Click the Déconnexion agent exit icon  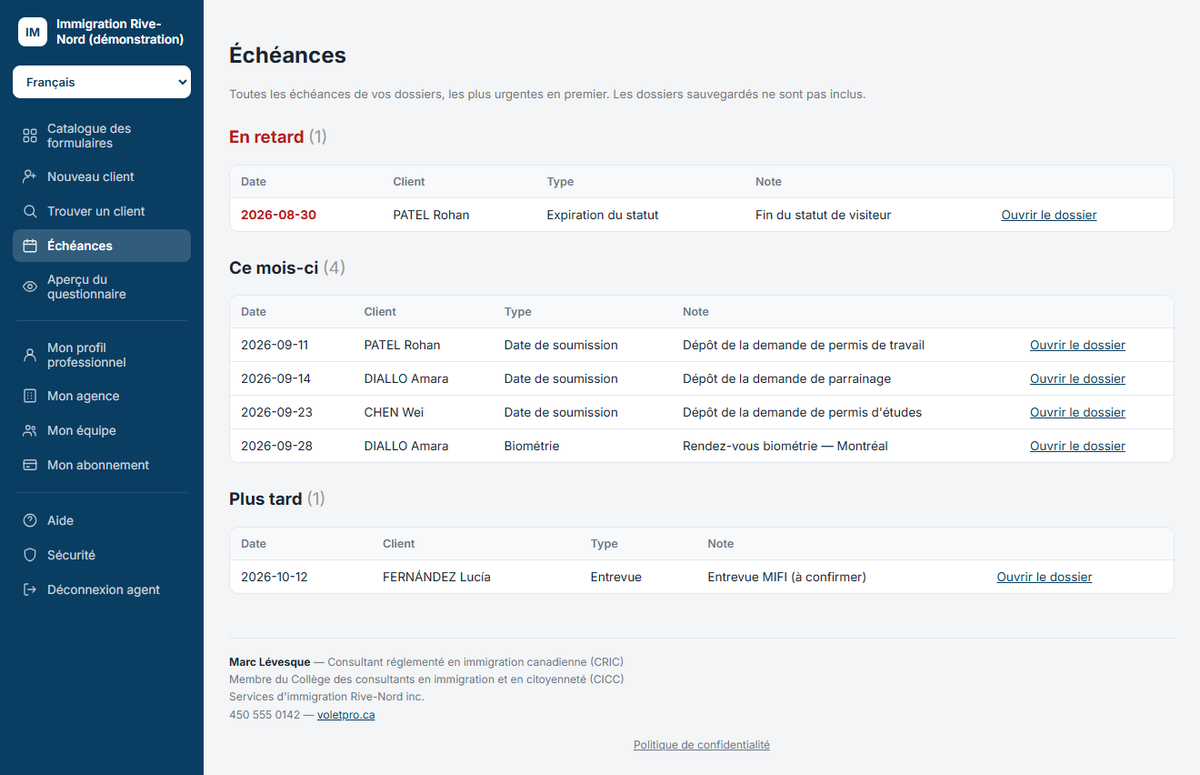pyautogui.click(x=30, y=590)
